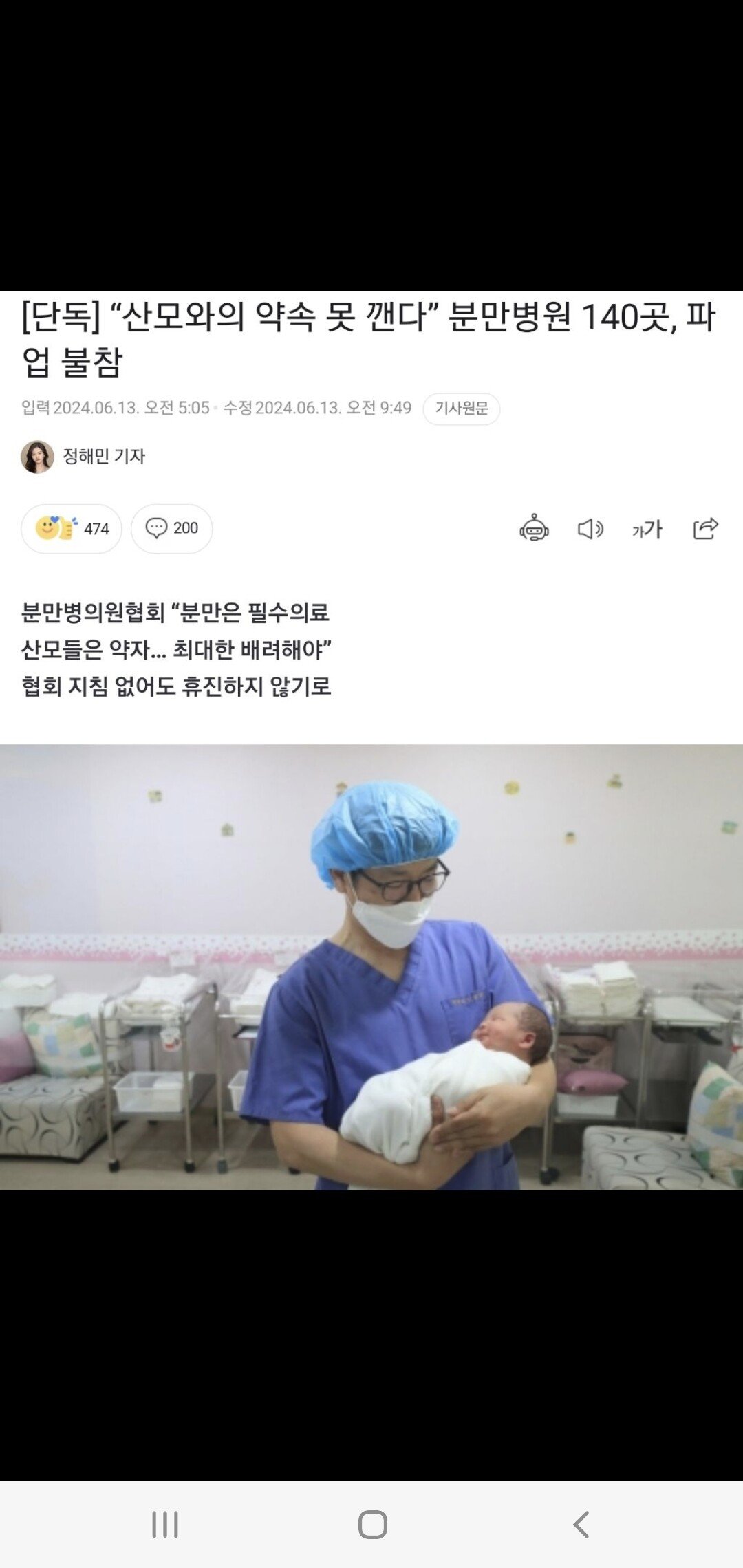Screen dimensions: 743x1568
Task: Tap the 수정 2024.06.13. 오전 9:49 timestamp
Action: point(317,408)
